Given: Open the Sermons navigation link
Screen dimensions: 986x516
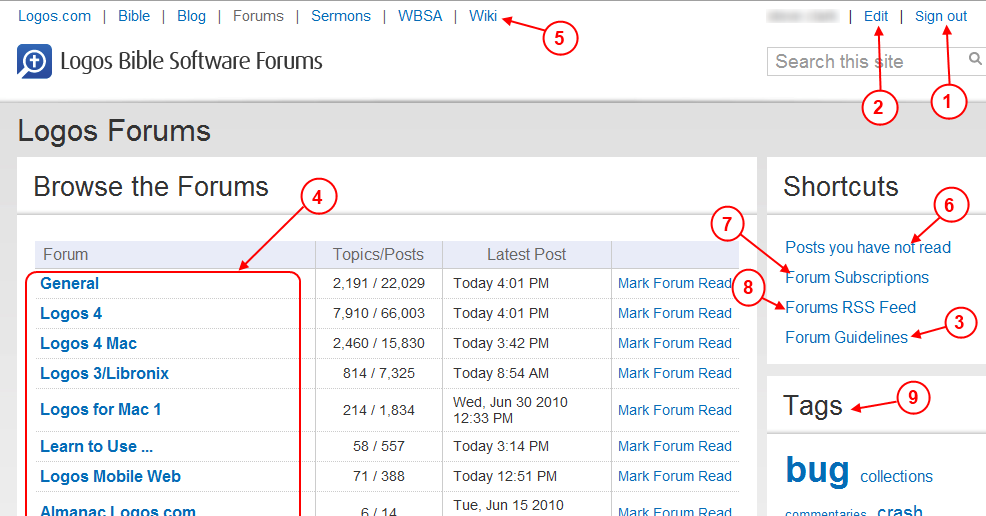Looking at the screenshot, I should coord(341,16).
